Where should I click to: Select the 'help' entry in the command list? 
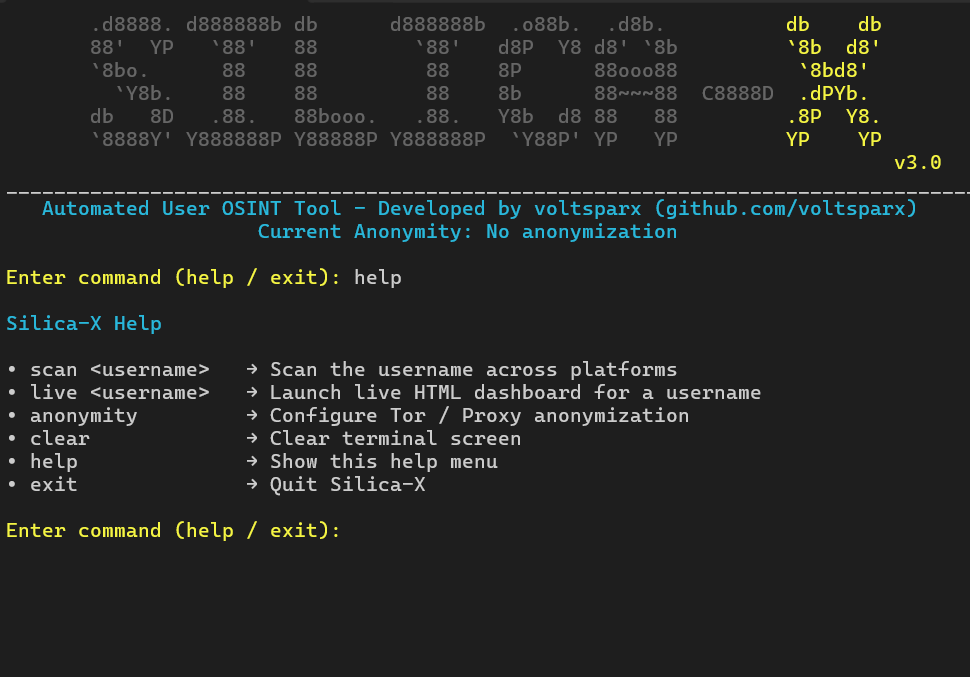pos(54,462)
